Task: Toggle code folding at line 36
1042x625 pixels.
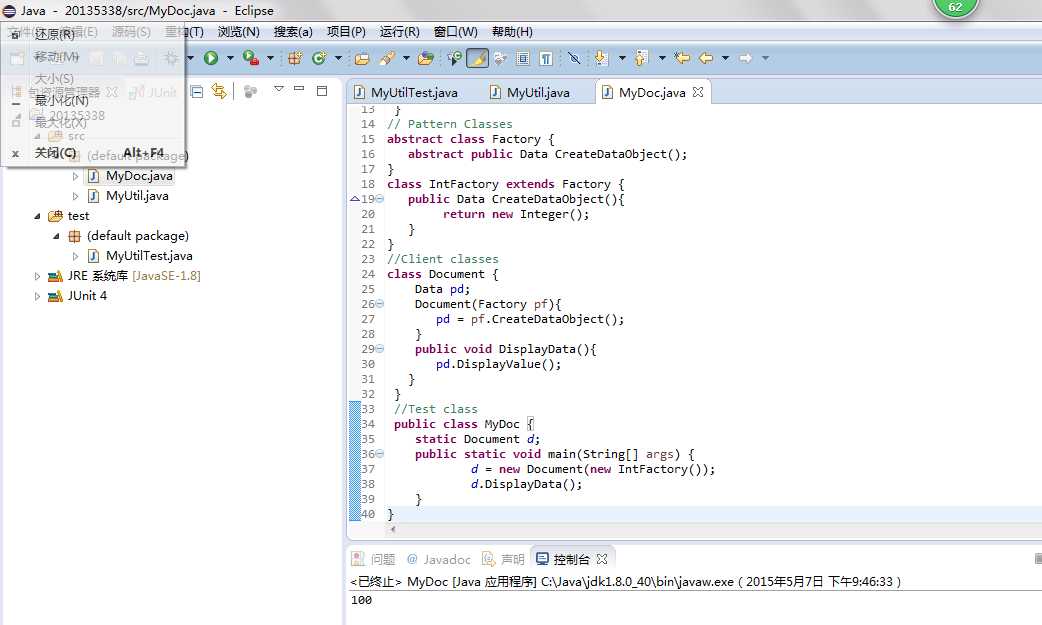Action: tap(380, 454)
